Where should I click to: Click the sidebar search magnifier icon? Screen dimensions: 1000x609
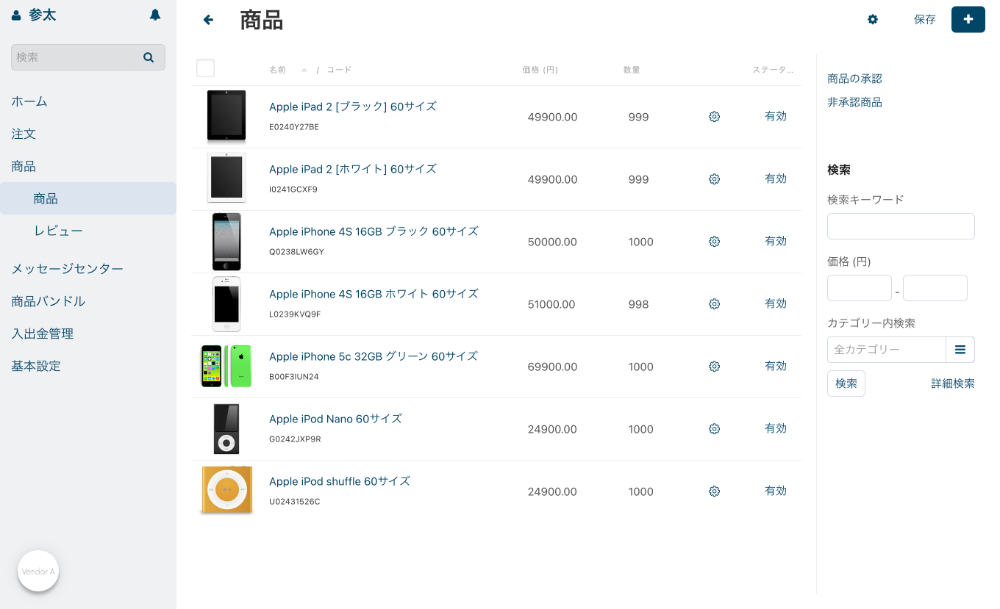[x=149, y=57]
